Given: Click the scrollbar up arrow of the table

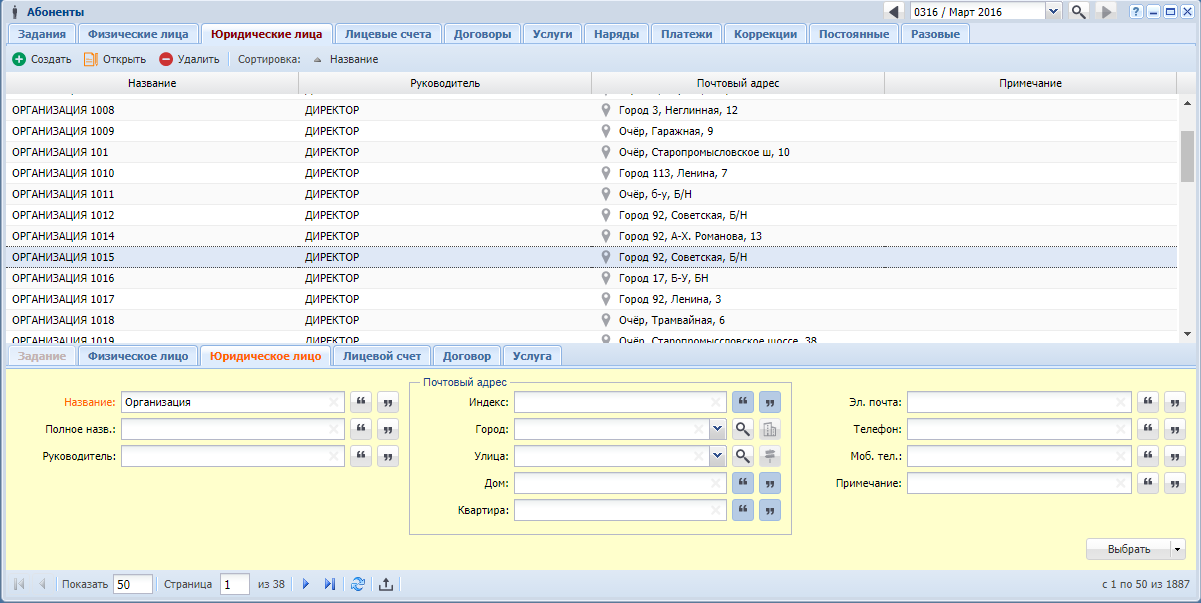Looking at the screenshot, I should tap(1187, 102).
